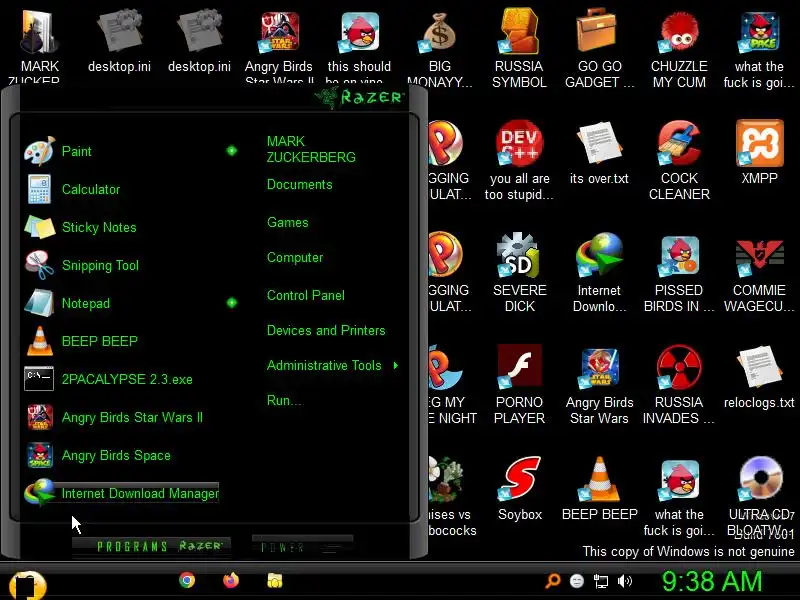Open the volume speaker tray icon
800x600 pixels.
pos(624,581)
